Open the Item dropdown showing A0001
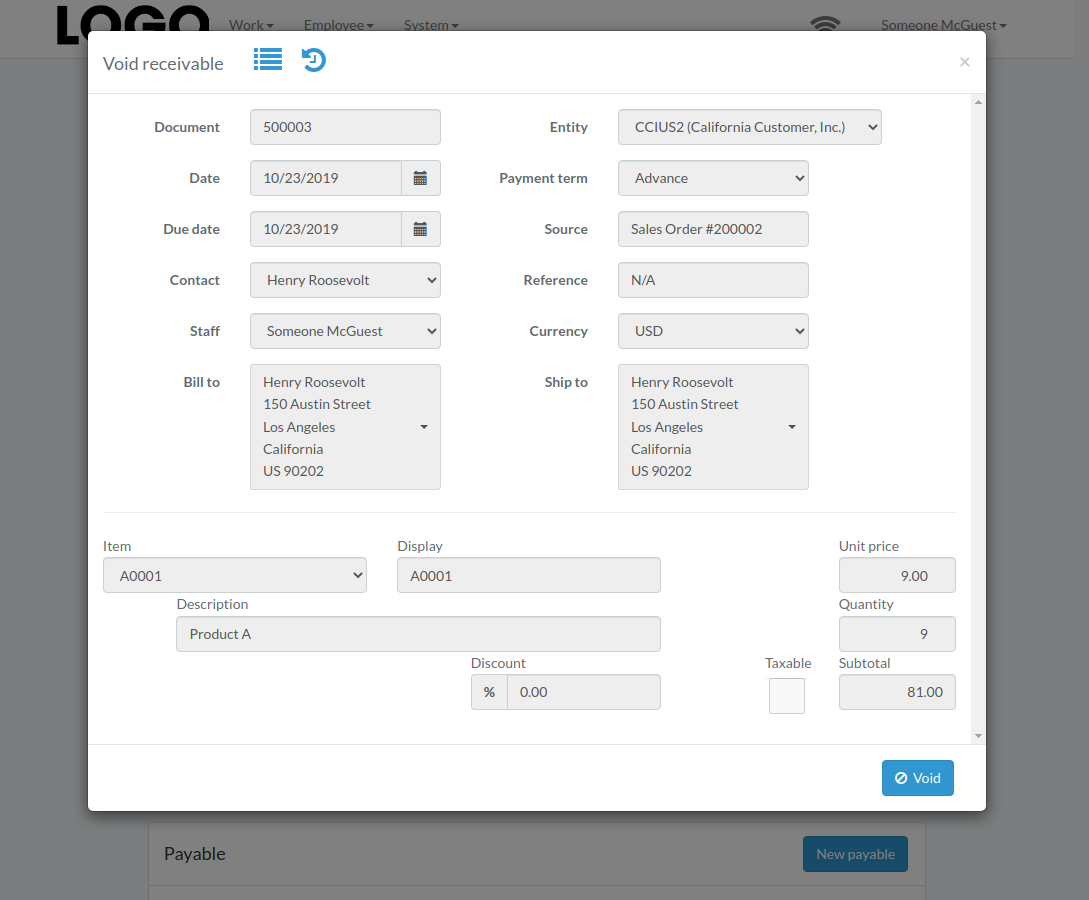1089x900 pixels. [x=235, y=575]
